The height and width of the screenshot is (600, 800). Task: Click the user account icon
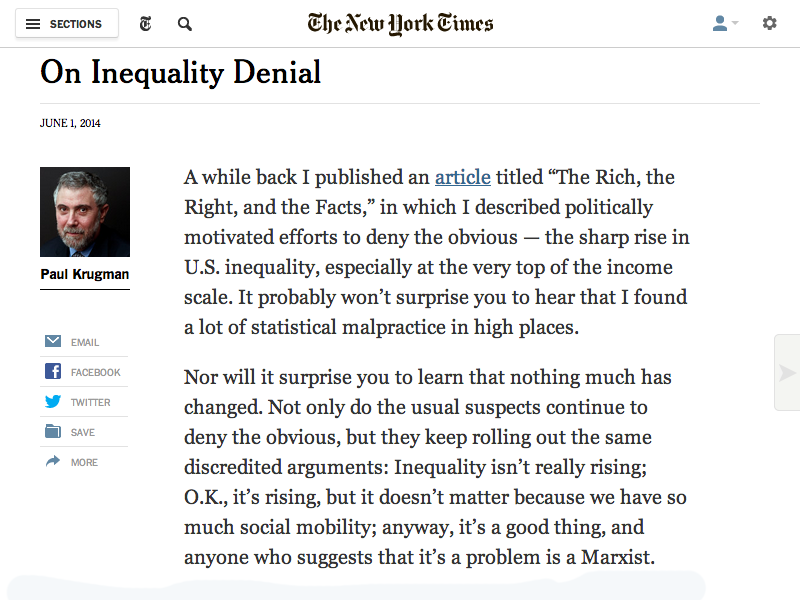point(720,22)
